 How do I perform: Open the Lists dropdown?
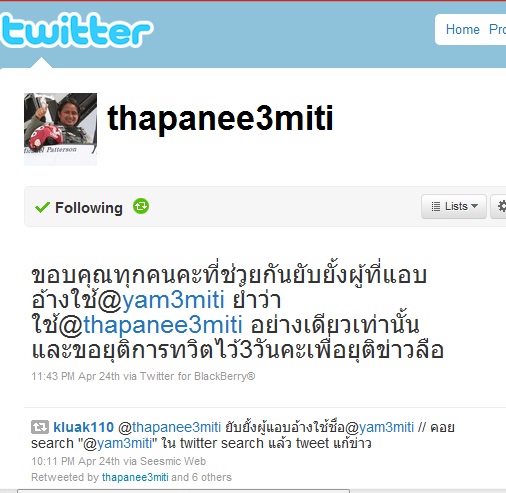(454, 206)
